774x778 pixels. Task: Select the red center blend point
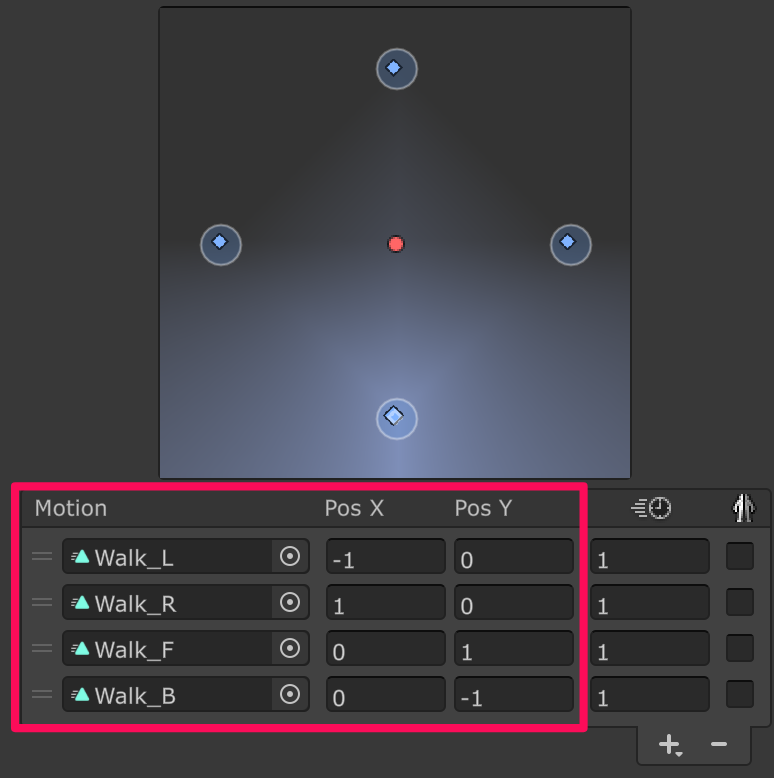[396, 244]
